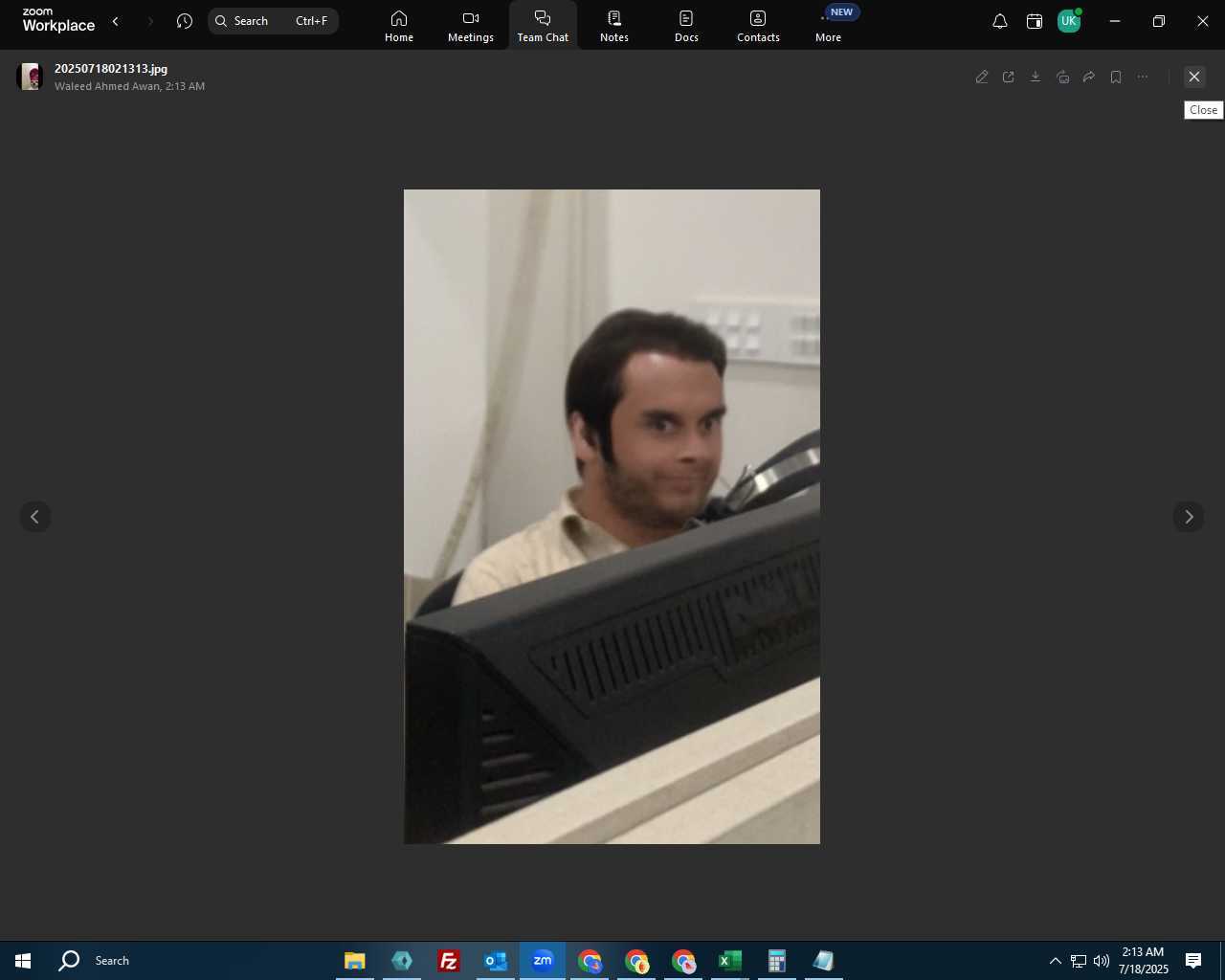The width and height of the screenshot is (1225, 980).
Task: Switch to the Meetings tab
Action: click(471, 26)
